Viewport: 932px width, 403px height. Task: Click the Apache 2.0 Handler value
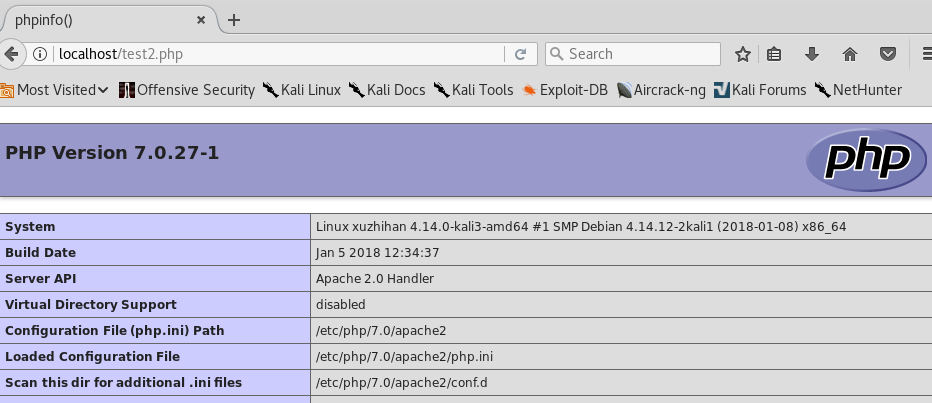point(375,278)
